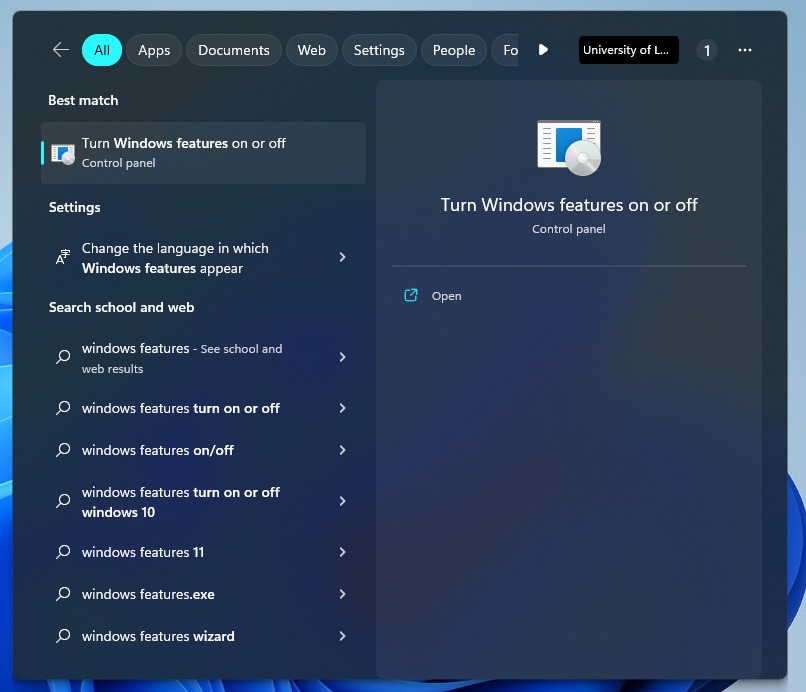Screen dimensions: 806x692
Task: Switch to the Apps filter tab
Action: click(153, 49)
